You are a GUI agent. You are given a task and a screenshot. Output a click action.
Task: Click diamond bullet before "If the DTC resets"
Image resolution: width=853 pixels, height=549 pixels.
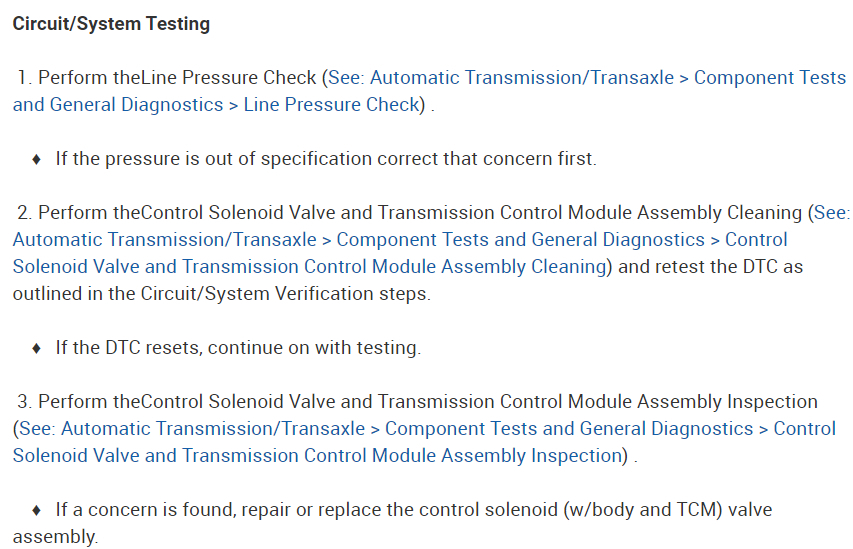point(37,349)
